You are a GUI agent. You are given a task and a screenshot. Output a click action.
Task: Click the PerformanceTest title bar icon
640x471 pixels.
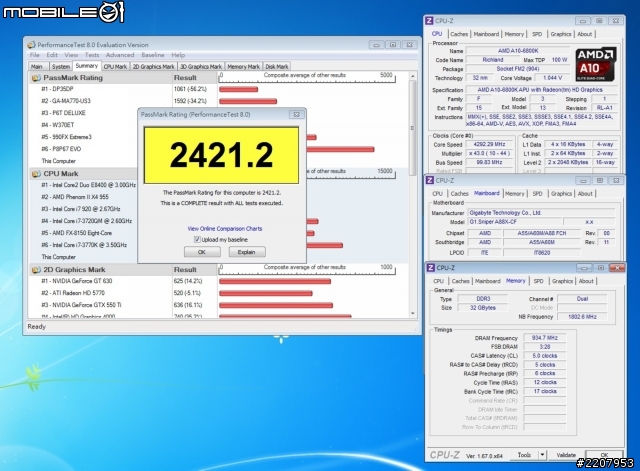(x=31, y=45)
